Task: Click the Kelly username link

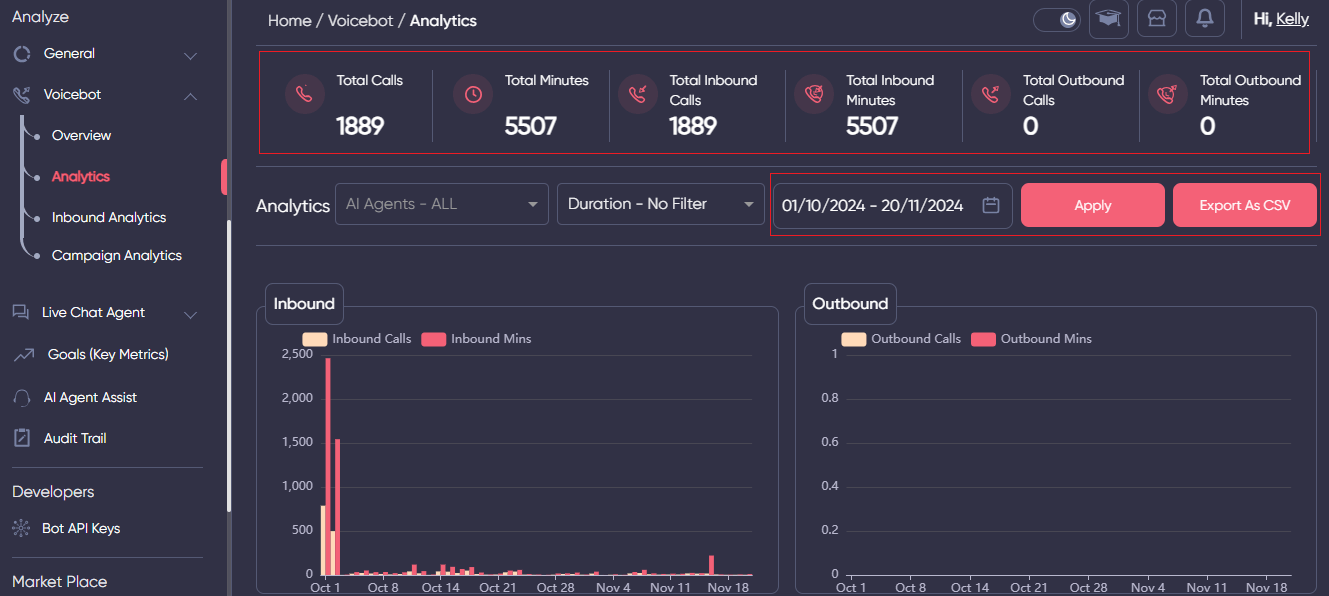Action: tap(1291, 18)
